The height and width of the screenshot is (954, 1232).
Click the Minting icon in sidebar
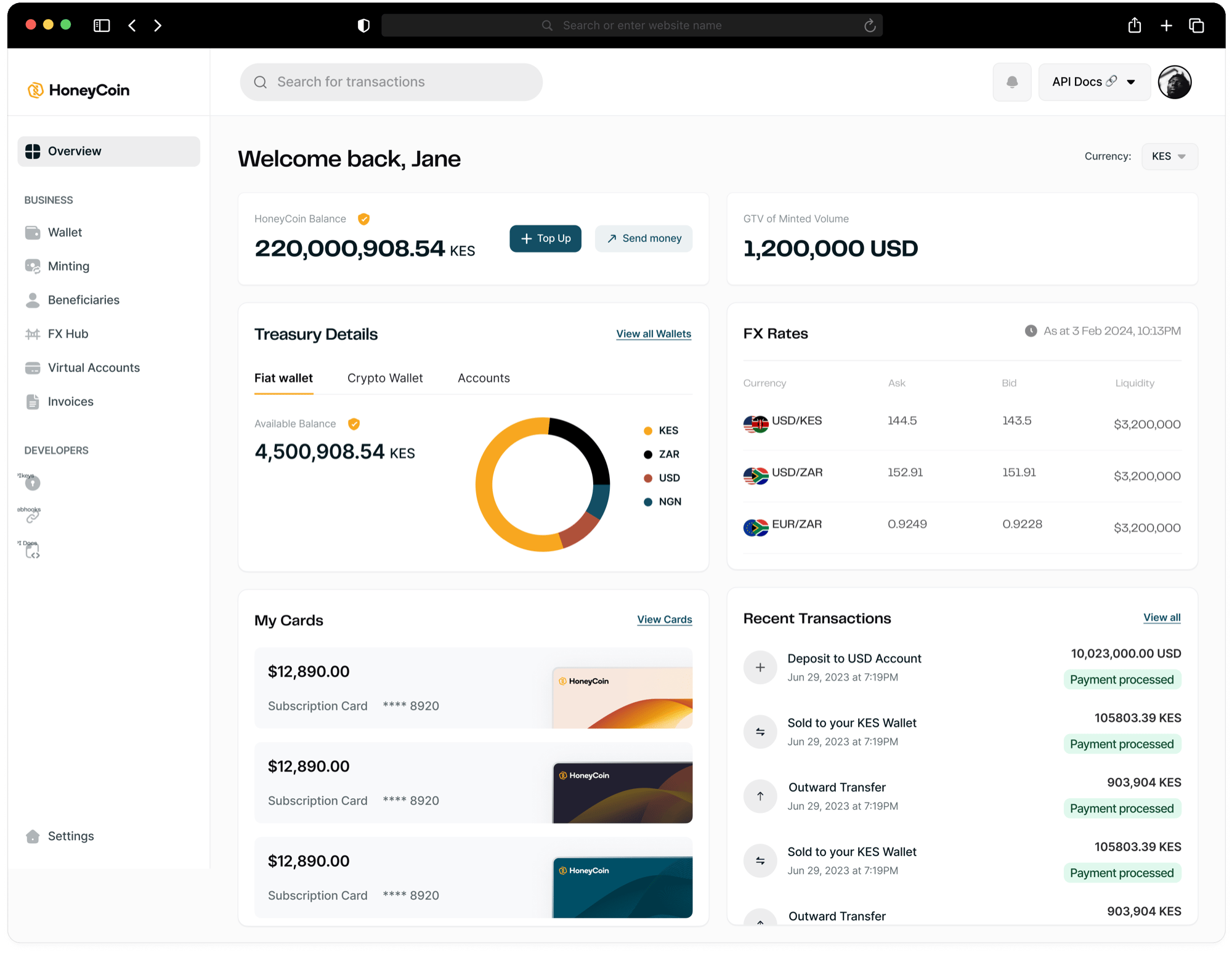tap(33, 266)
